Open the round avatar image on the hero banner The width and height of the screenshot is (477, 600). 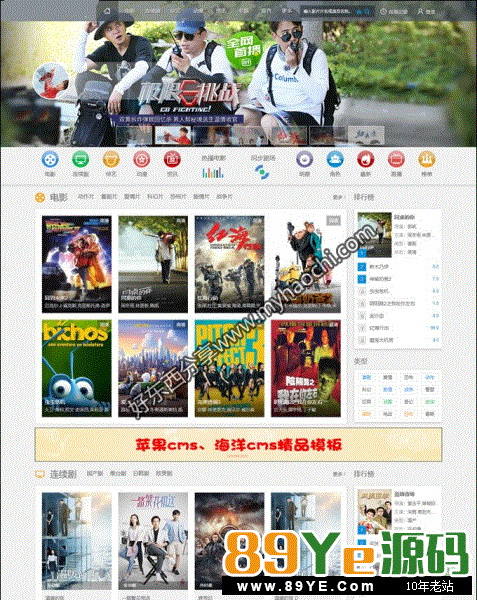(51, 81)
